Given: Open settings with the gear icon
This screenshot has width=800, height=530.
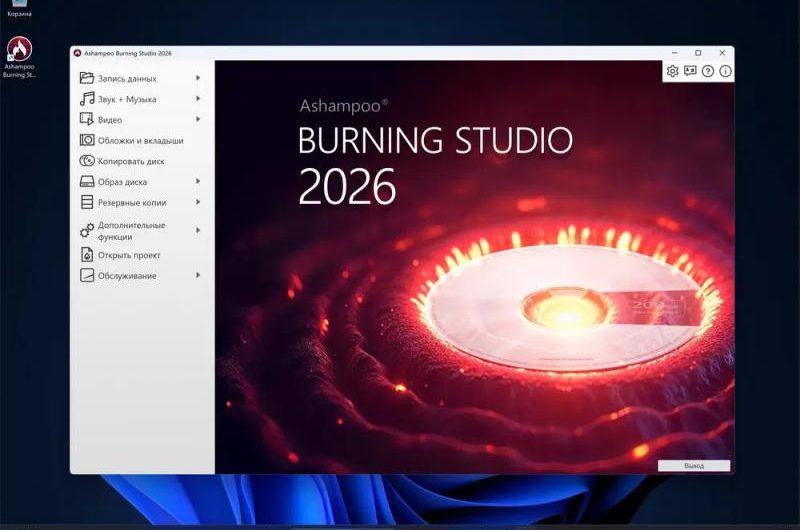Looking at the screenshot, I should pyautogui.click(x=672, y=71).
